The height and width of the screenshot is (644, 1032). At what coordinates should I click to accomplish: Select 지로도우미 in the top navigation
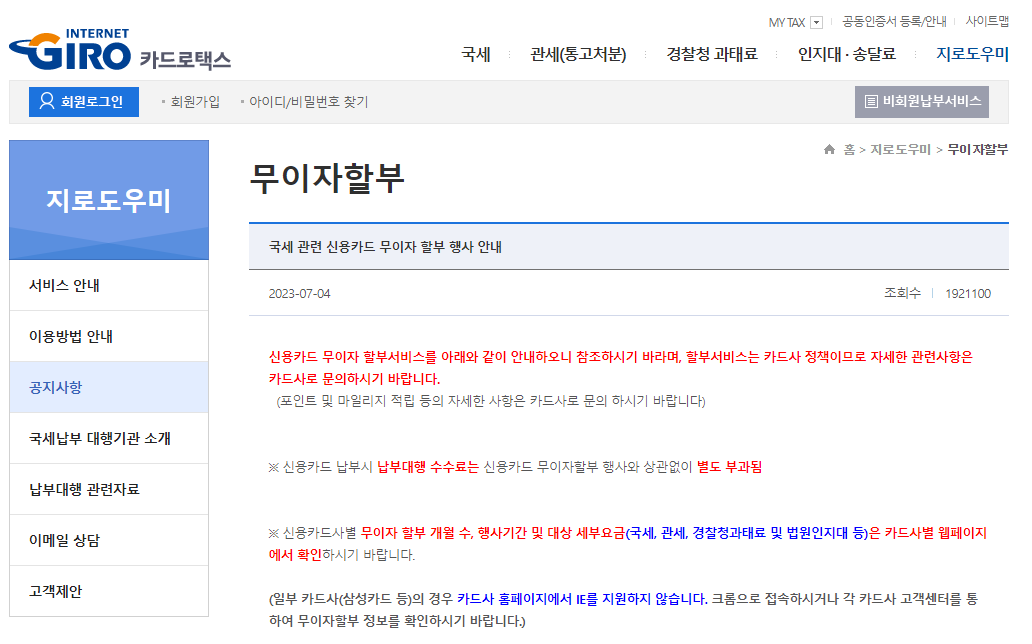pyautogui.click(x=970, y=55)
